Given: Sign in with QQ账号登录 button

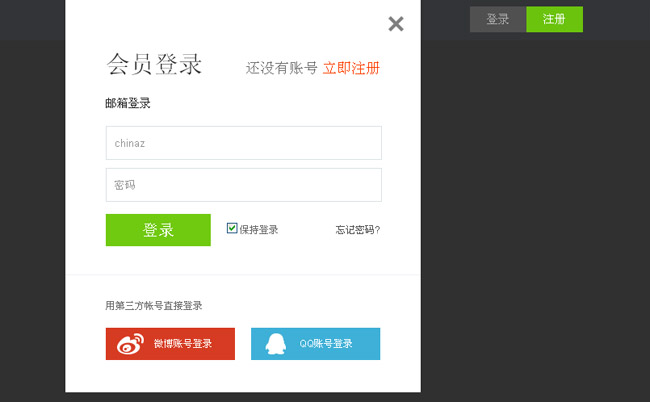Looking at the screenshot, I should (315, 344).
